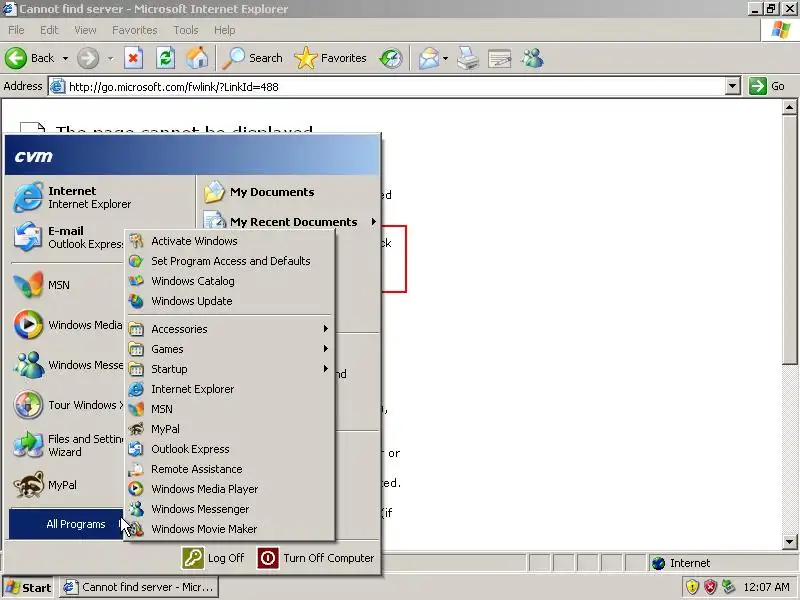The height and width of the screenshot is (600, 800).
Task: Expand the Accessories submenu
Action: pos(230,329)
